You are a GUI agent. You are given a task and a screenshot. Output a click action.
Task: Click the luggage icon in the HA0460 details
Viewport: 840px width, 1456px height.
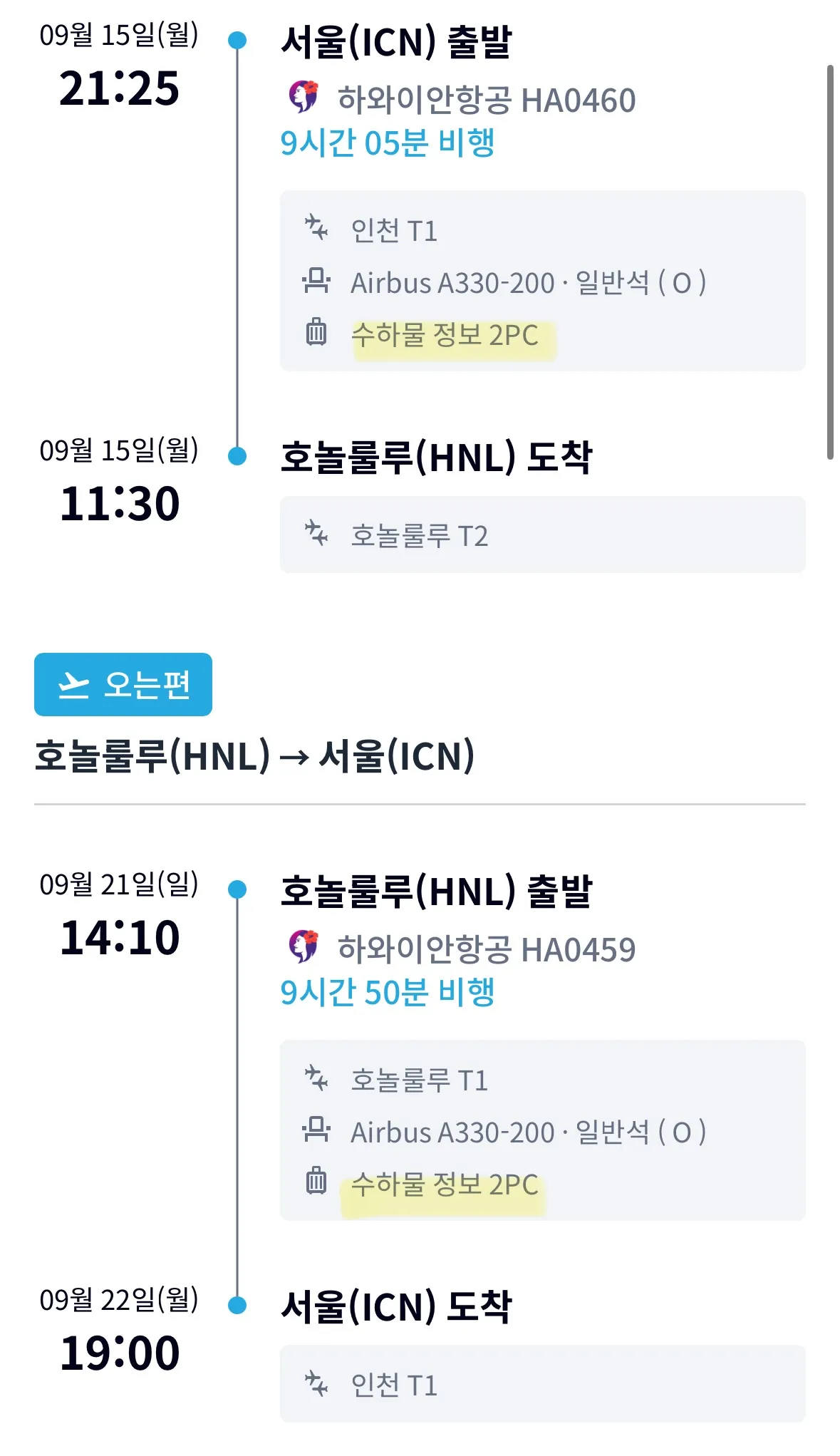pyautogui.click(x=316, y=332)
